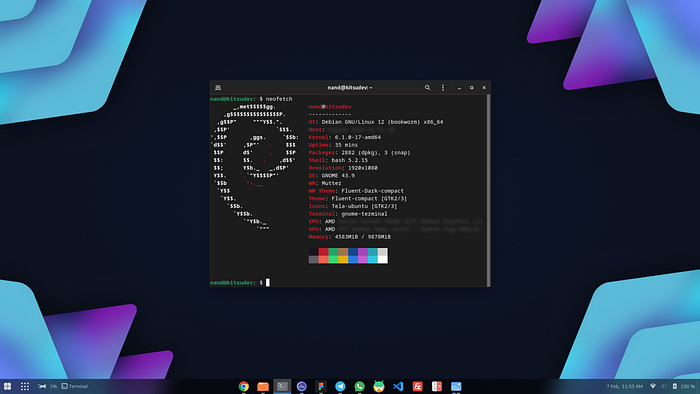Open the start menu grid icon
Screen dimensions: 700x394
click(7, 386)
